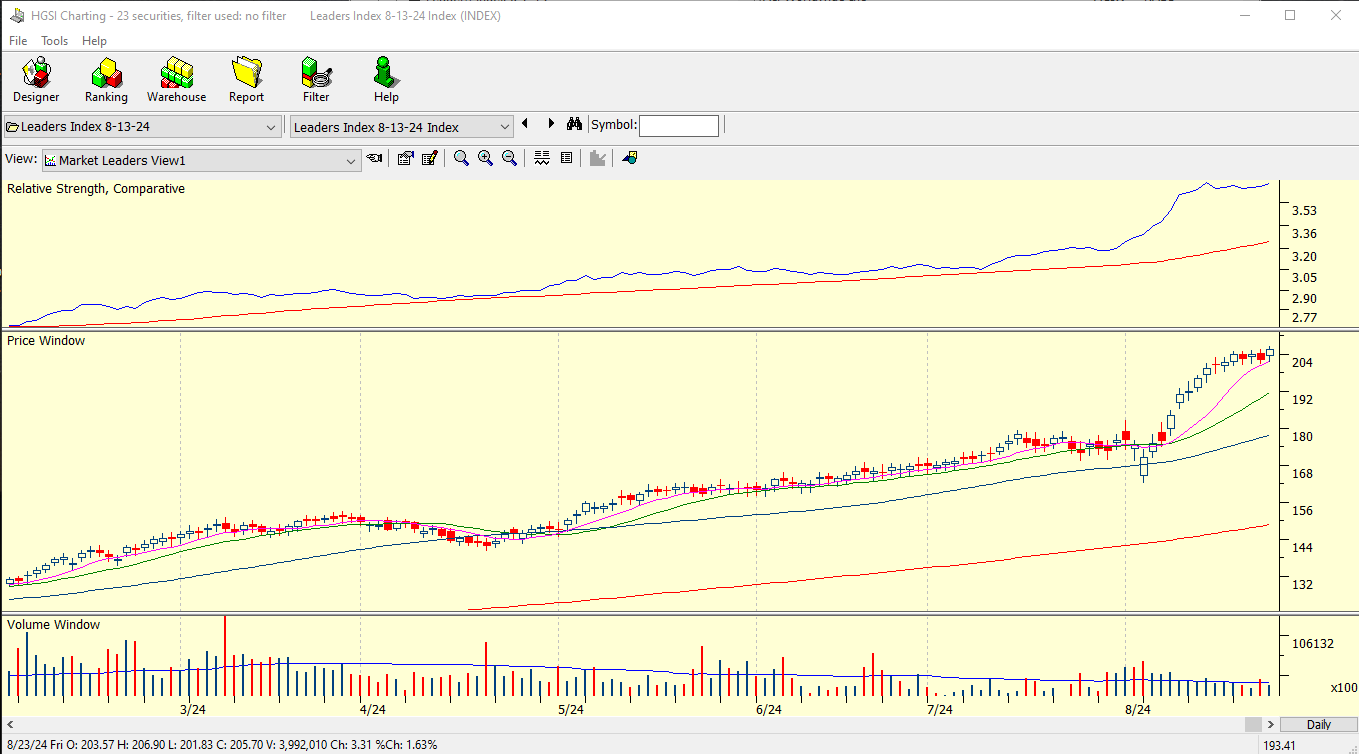Click the HGSI app title bar icon

[17, 16]
